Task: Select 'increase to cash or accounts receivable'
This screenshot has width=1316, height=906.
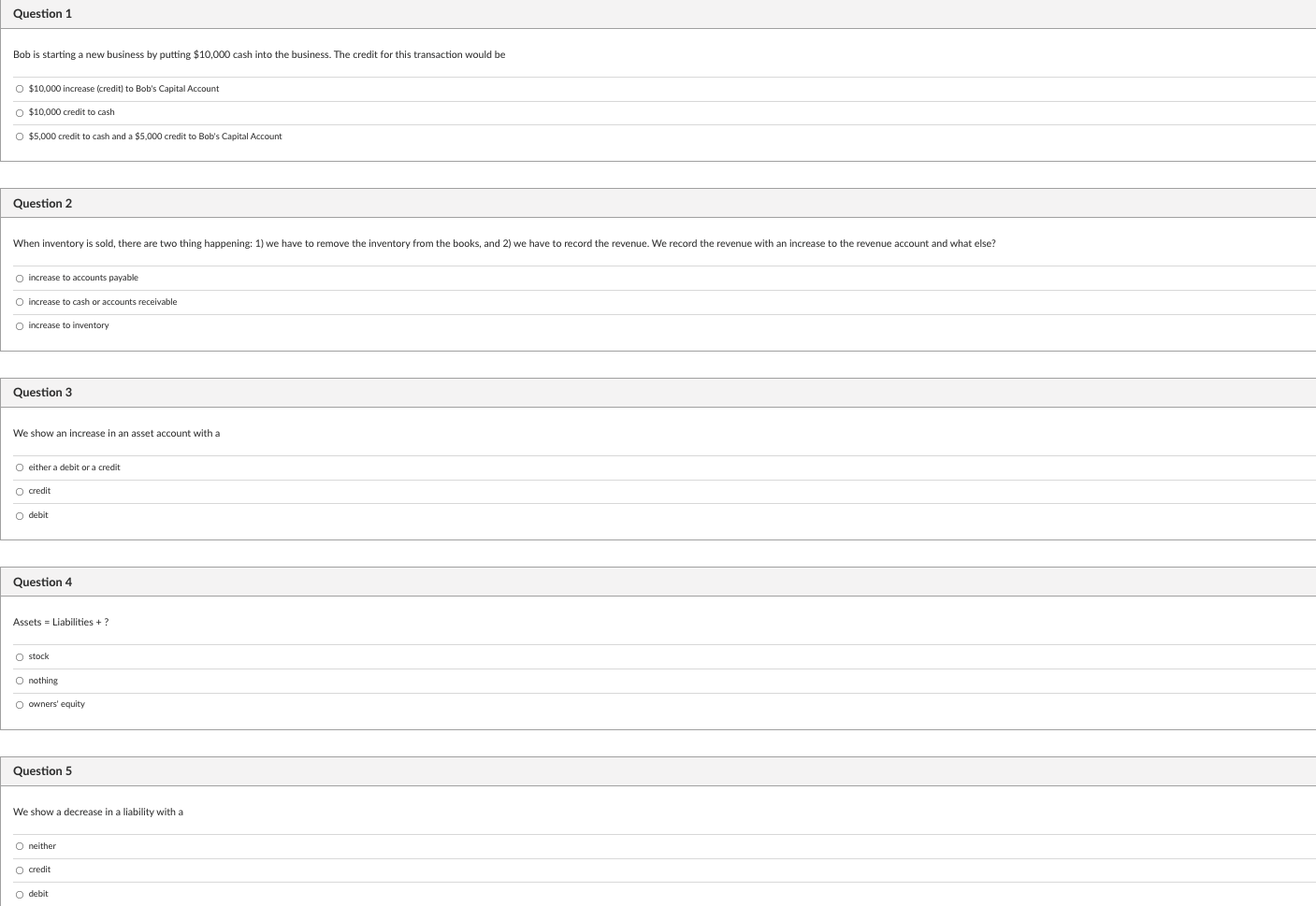Action: 20,302
